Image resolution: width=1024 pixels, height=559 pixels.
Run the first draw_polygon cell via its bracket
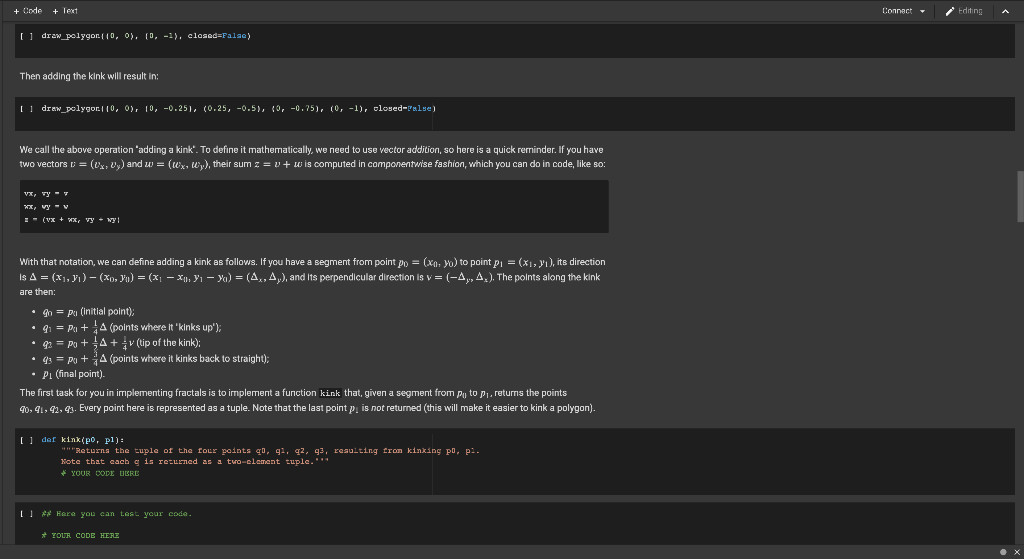point(28,34)
